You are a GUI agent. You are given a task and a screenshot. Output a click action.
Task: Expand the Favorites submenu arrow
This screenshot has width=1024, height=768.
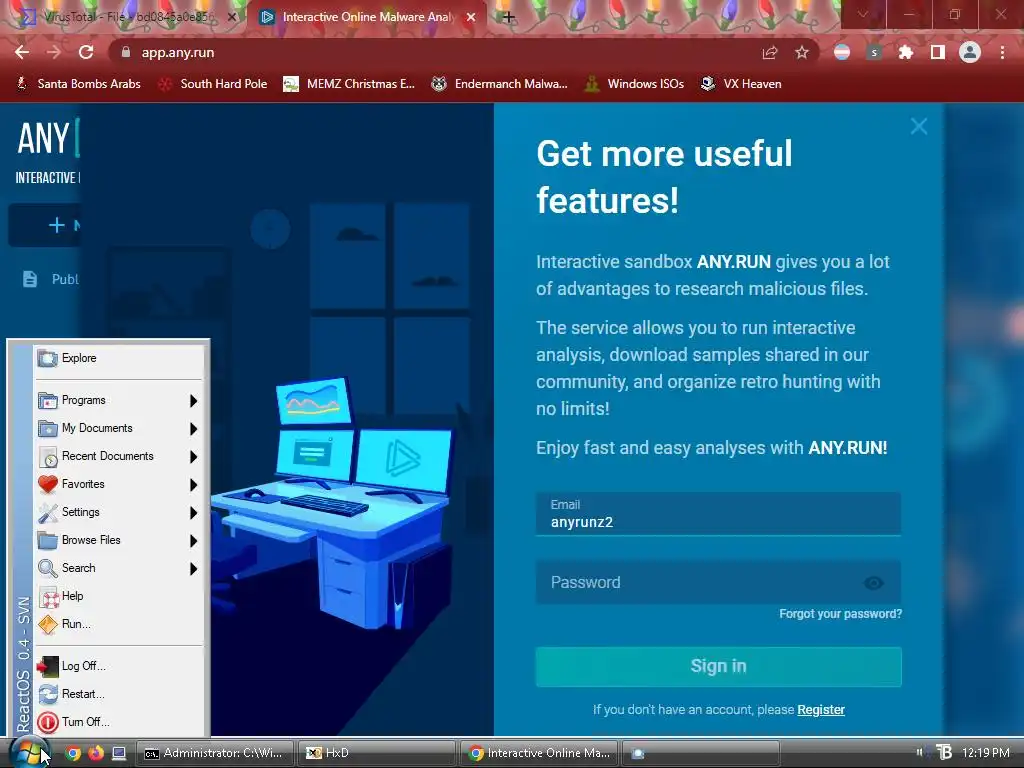pyautogui.click(x=193, y=485)
